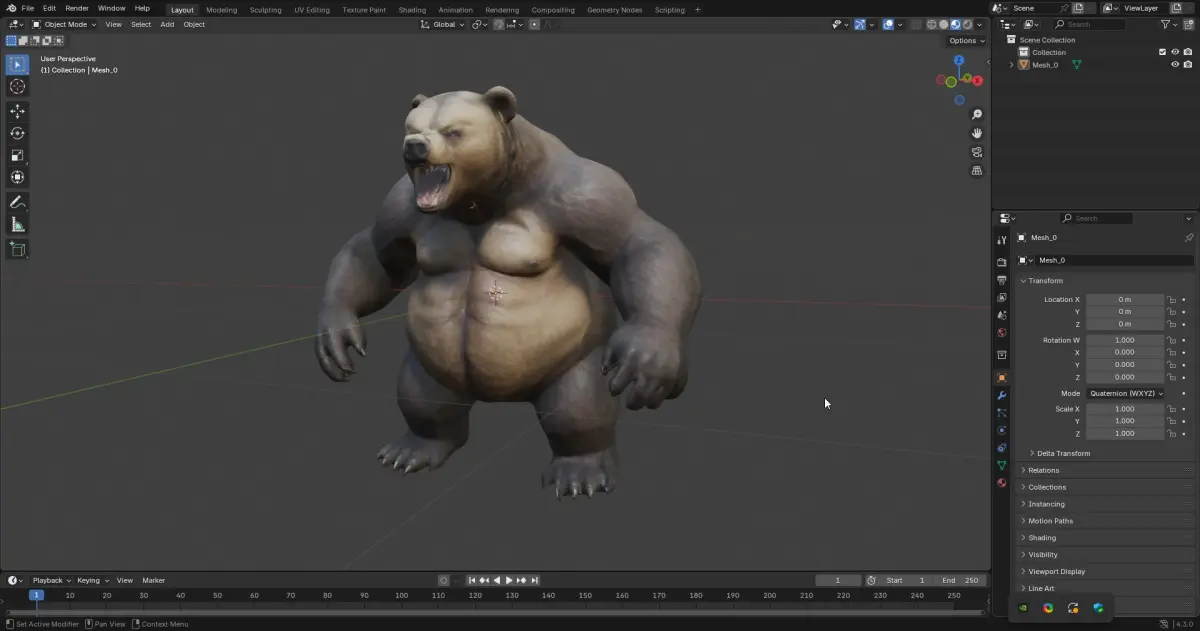Open the Render menu

[x=77, y=9]
